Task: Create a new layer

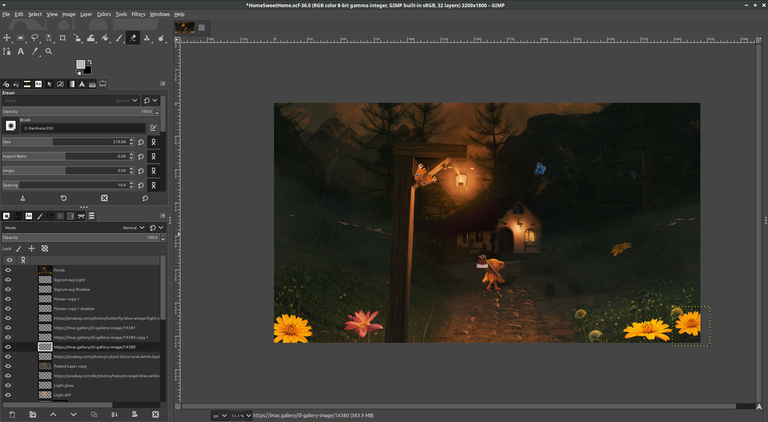Action: [12, 415]
